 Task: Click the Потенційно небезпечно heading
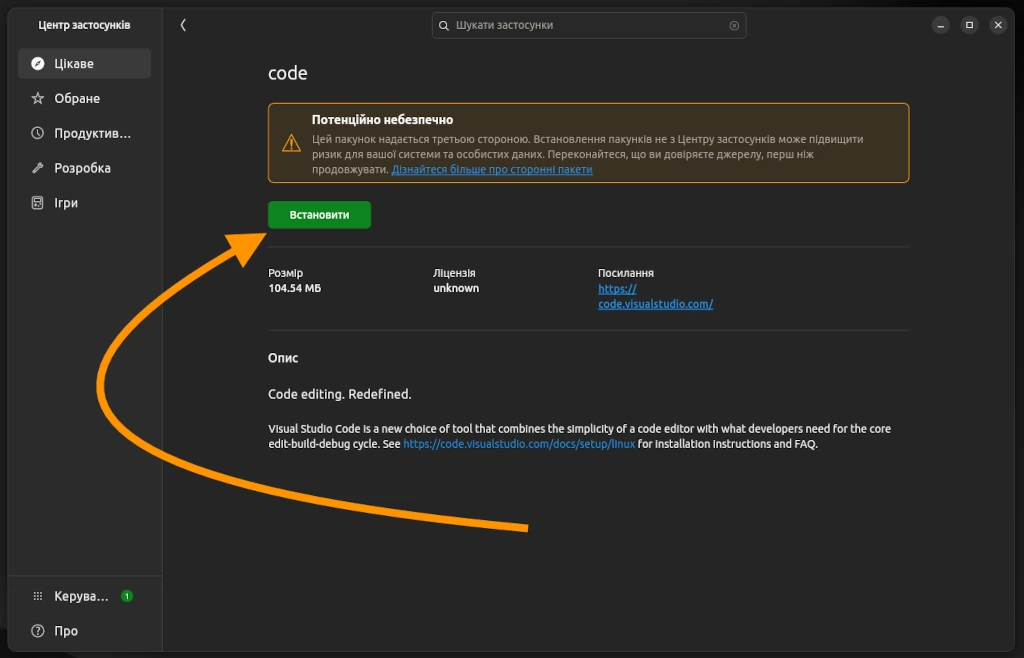coord(382,120)
